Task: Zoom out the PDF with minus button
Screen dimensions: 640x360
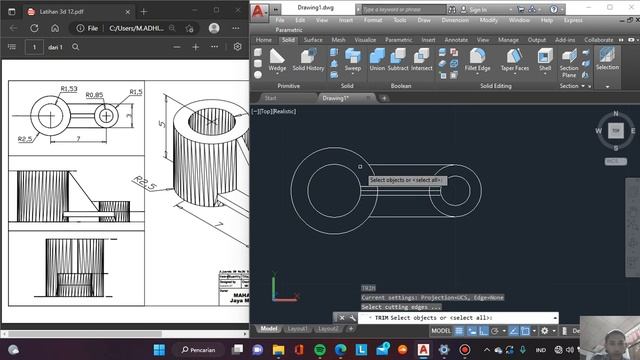Action: click(x=177, y=47)
